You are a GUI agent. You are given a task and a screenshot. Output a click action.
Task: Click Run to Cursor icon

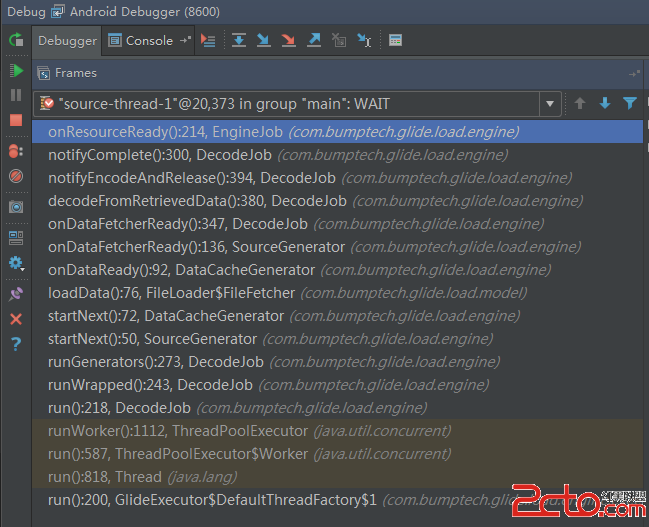364,40
